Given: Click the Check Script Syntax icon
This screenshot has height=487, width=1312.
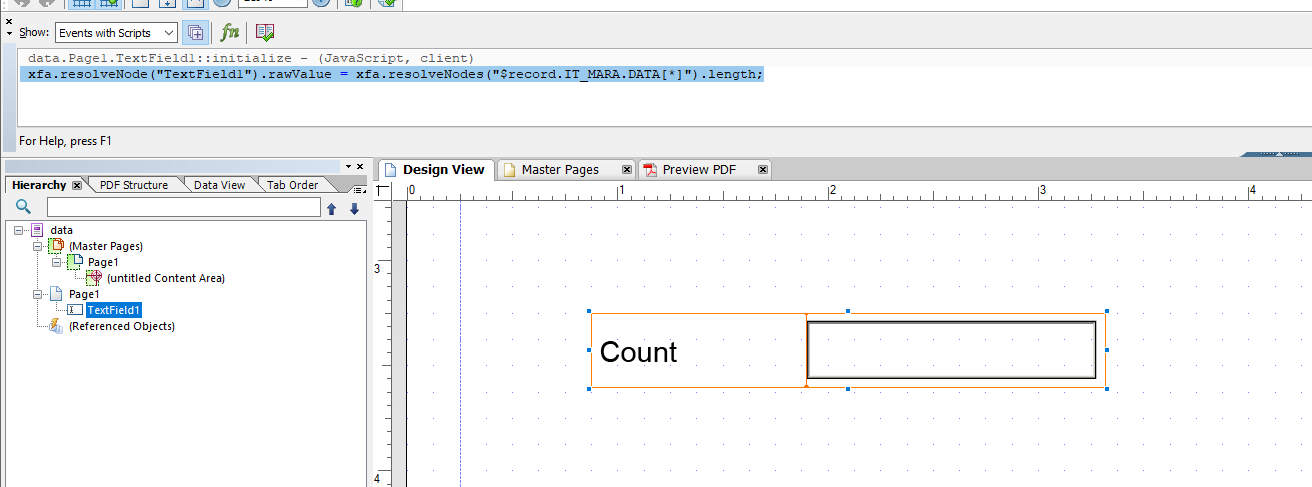Looking at the screenshot, I should (x=265, y=32).
